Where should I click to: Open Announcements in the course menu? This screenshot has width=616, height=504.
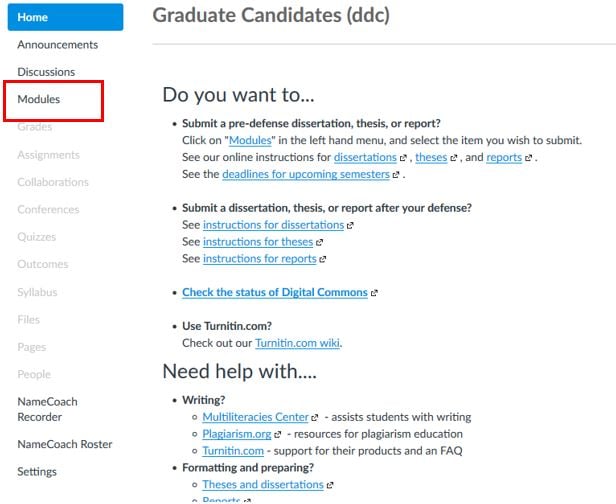[57, 44]
